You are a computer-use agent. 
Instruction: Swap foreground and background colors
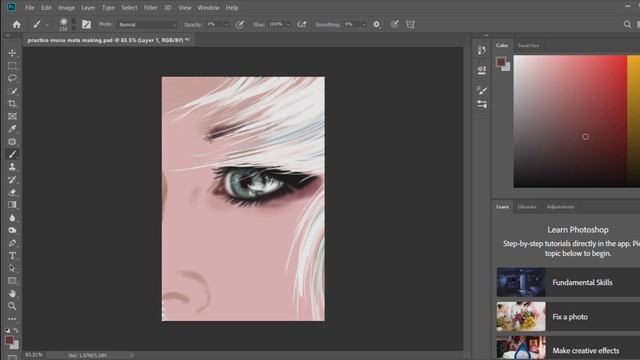pos(16,330)
